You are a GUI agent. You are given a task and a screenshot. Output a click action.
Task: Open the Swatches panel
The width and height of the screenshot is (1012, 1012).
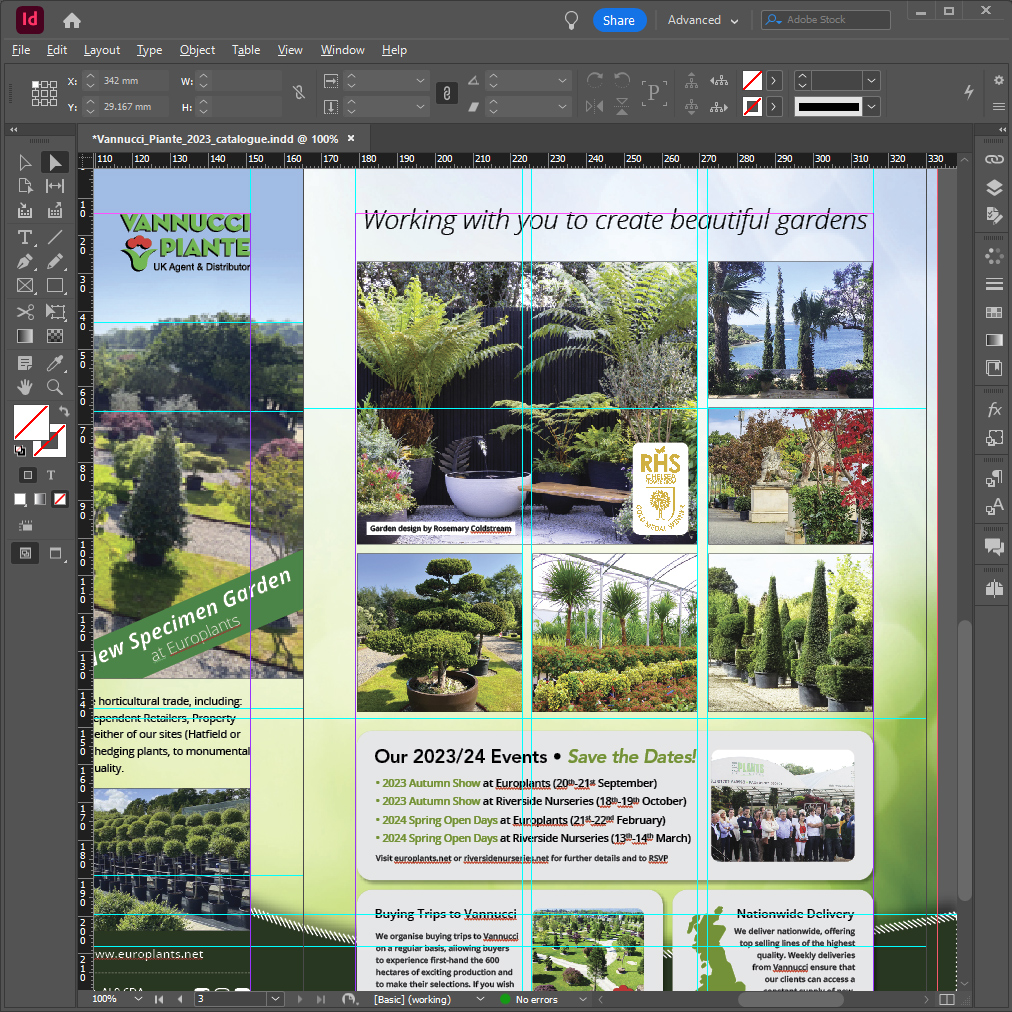pos(994,312)
